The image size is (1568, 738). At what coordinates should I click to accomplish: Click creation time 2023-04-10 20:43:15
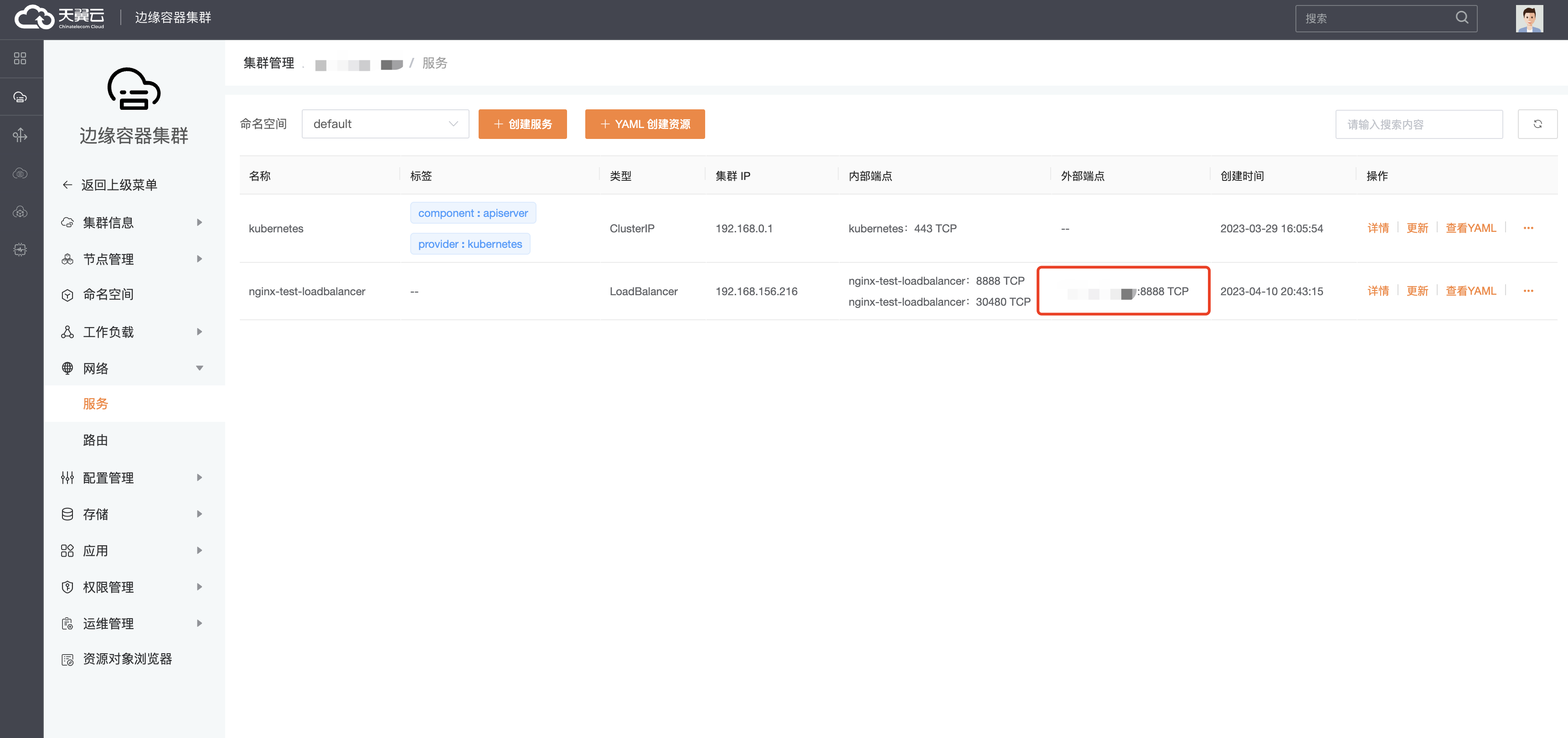pos(1272,292)
